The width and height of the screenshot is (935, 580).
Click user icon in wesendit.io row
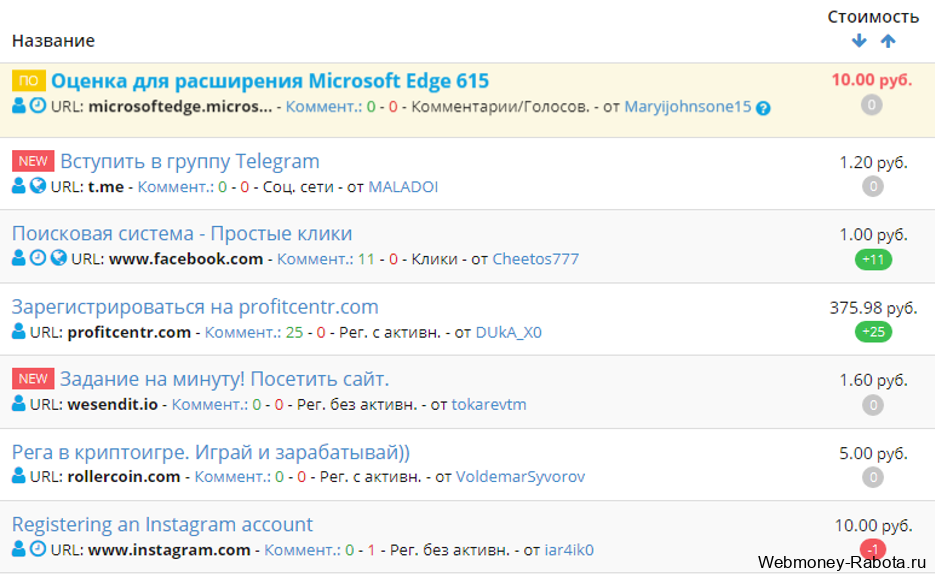click(19, 404)
